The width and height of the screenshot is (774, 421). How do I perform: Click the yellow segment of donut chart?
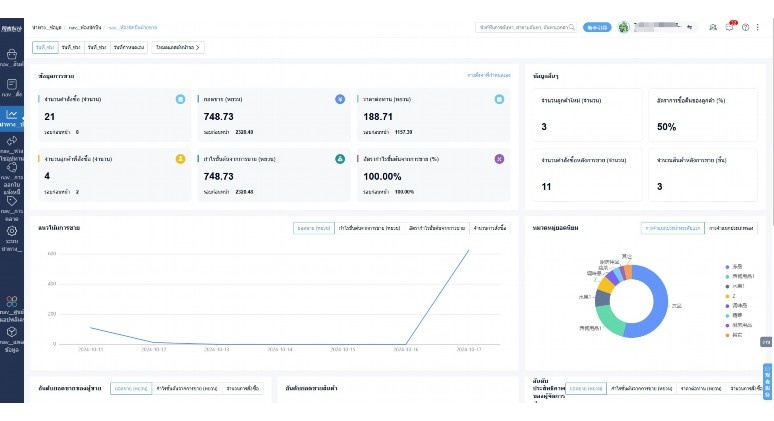(x=605, y=285)
